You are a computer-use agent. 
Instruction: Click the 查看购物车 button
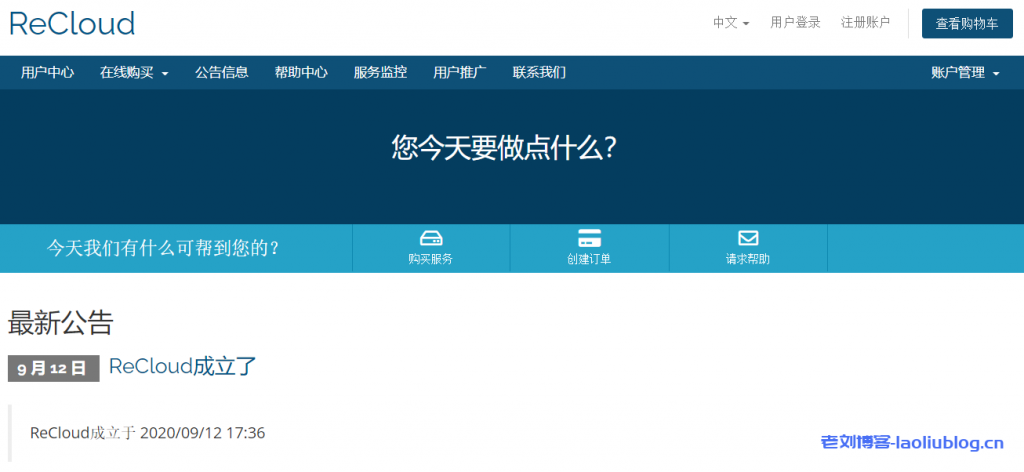pos(967,24)
